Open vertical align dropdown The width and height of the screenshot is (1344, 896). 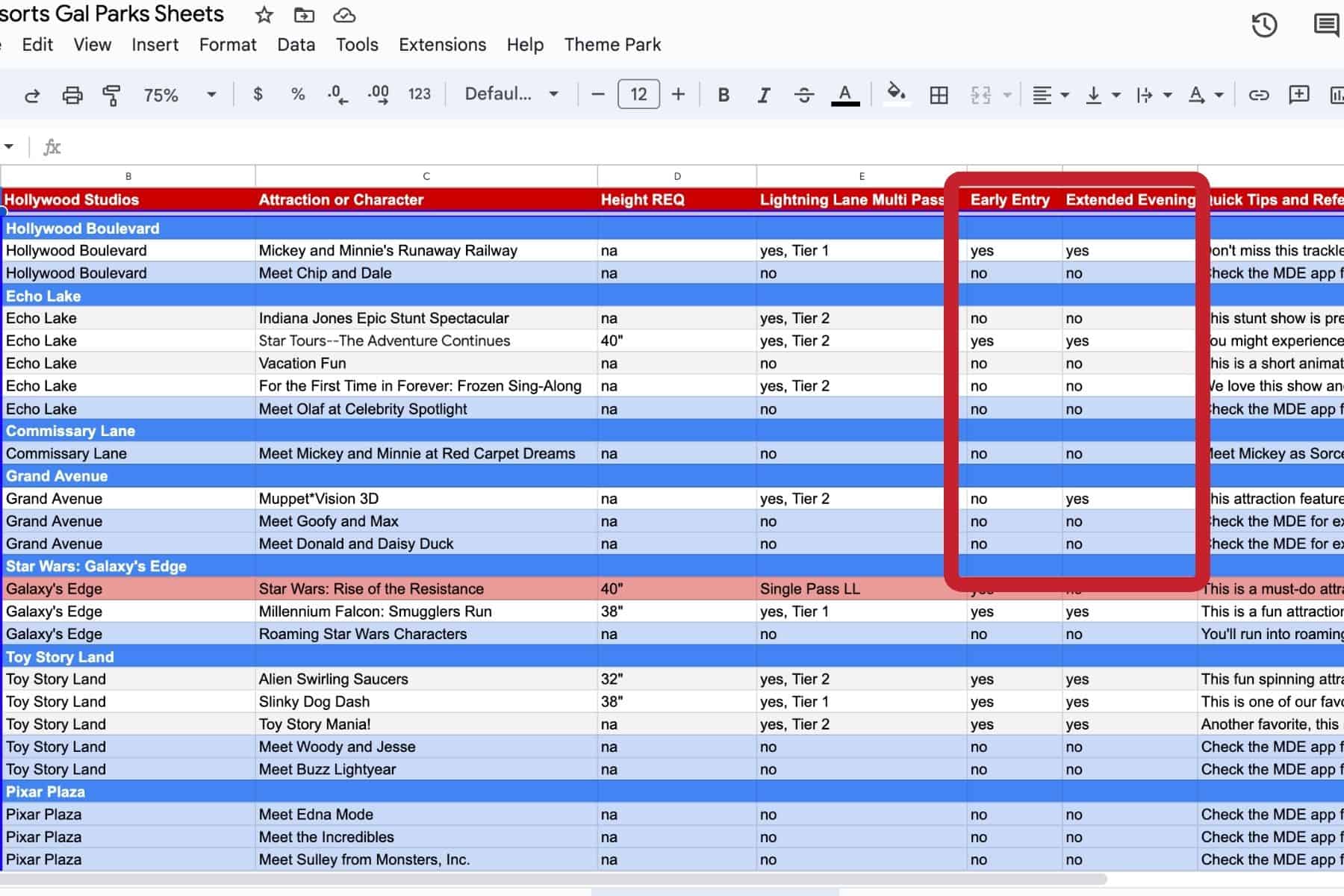click(1103, 95)
